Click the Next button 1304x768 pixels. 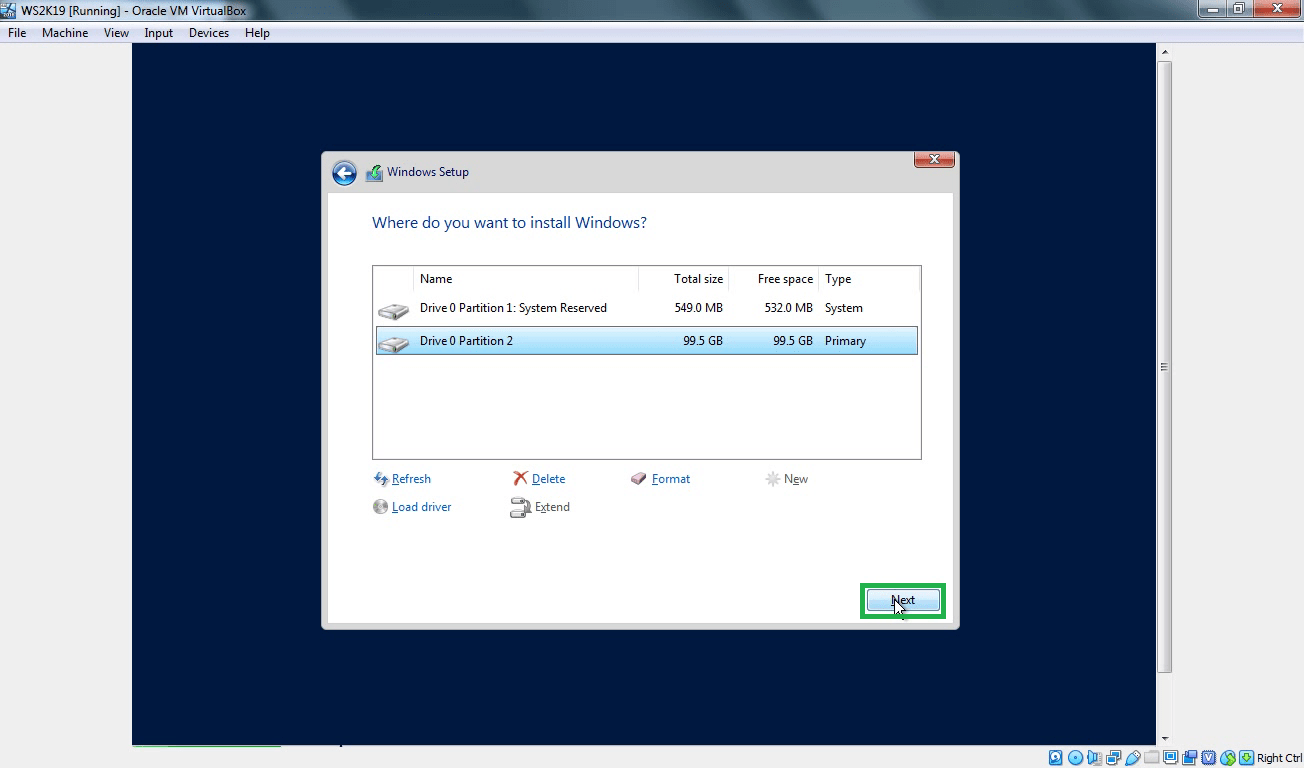coord(903,600)
